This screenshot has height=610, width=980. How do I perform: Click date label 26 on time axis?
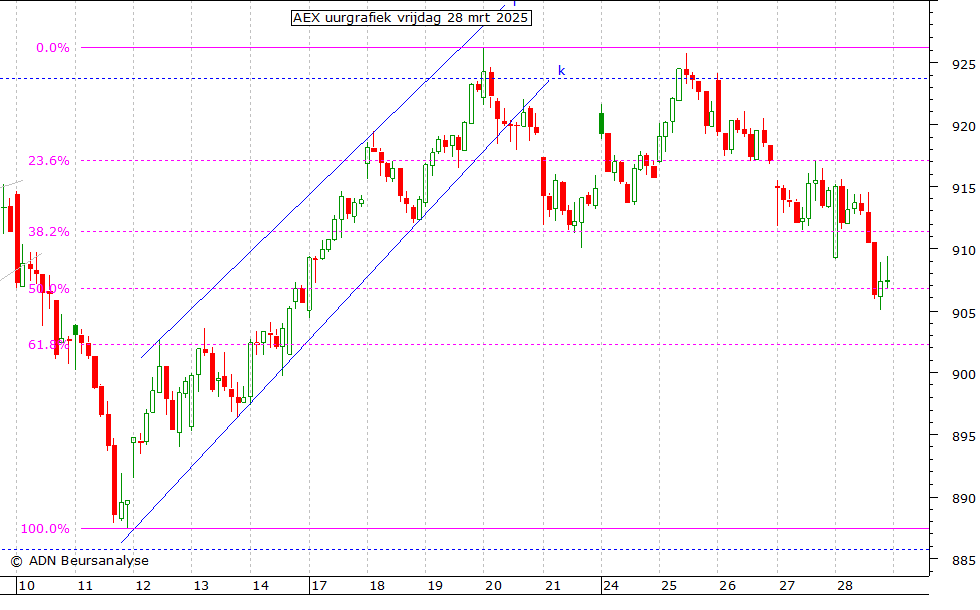[x=728, y=586]
